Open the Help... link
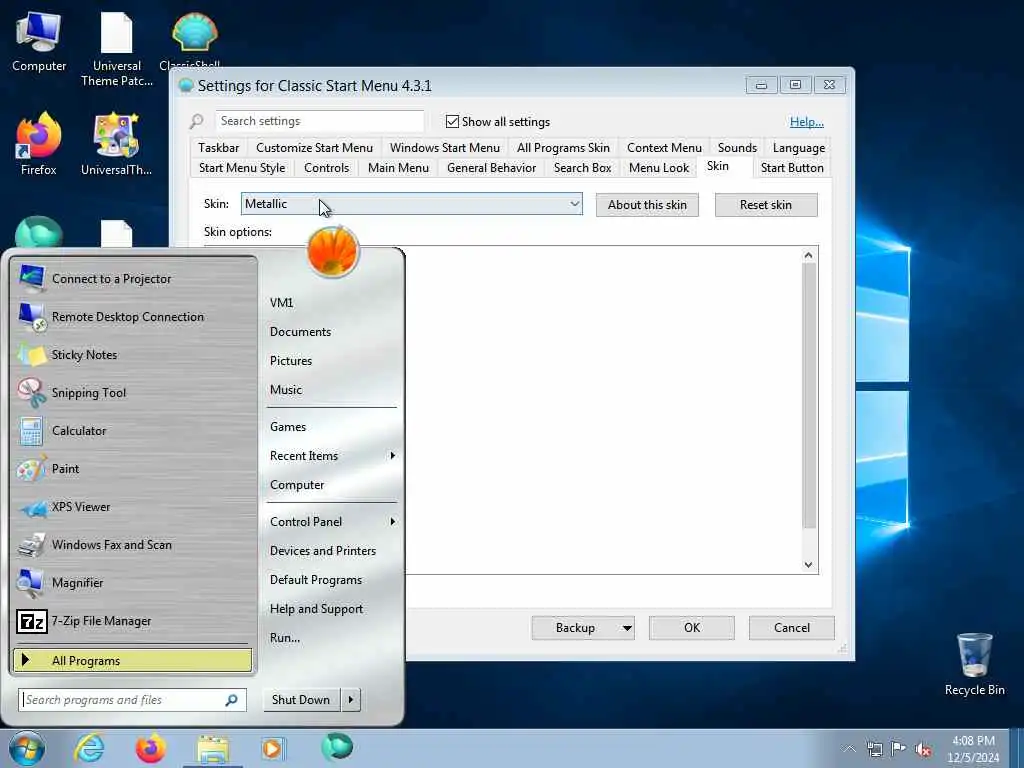Image resolution: width=1024 pixels, height=768 pixels. (807, 121)
